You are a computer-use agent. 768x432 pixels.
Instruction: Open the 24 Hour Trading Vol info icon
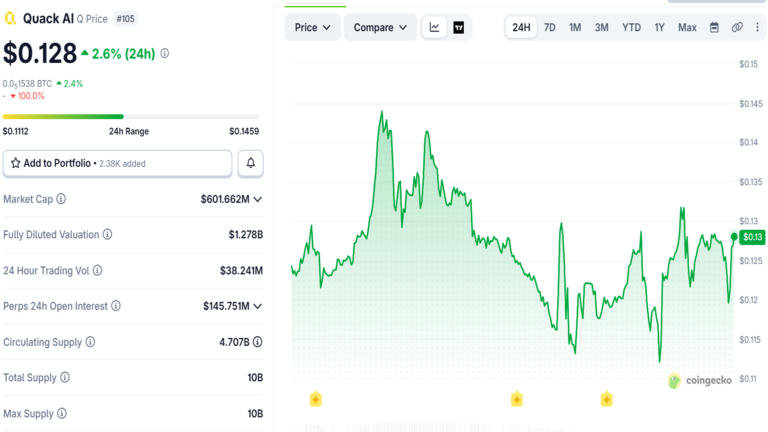click(x=97, y=270)
